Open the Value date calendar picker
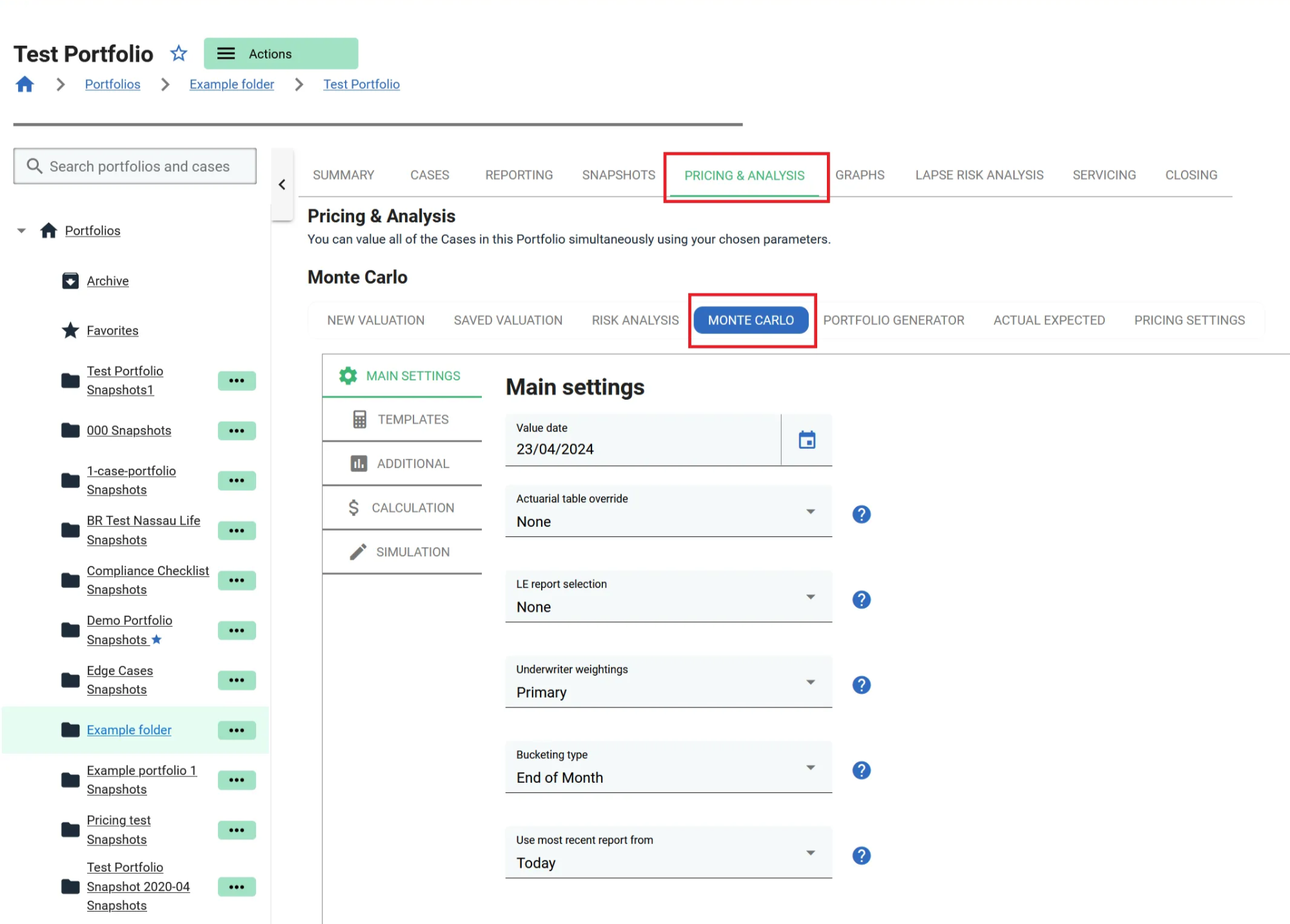Image resolution: width=1290 pixels, height=924 pixels. pos(806,440)
